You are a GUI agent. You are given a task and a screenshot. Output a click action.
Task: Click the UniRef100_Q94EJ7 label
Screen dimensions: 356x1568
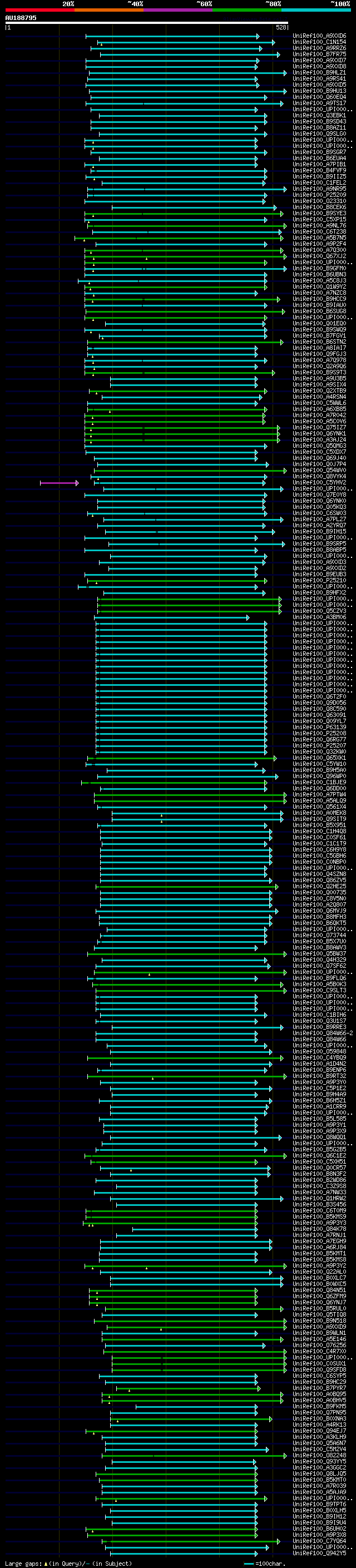coord(319,1431)
